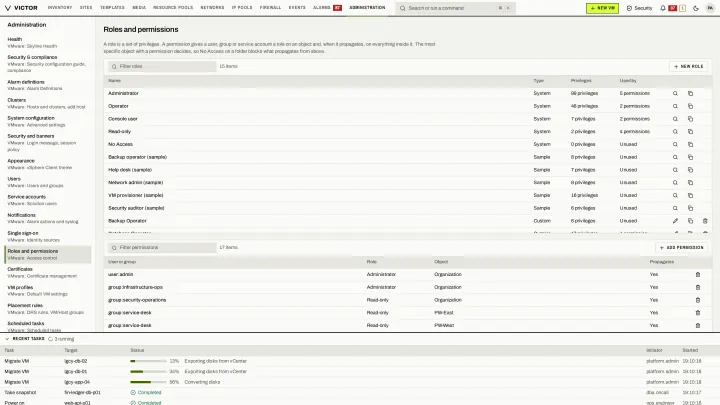Clone the Administrator role
The width and height of the screenshot is (720, 405).
tap(690, 93)
